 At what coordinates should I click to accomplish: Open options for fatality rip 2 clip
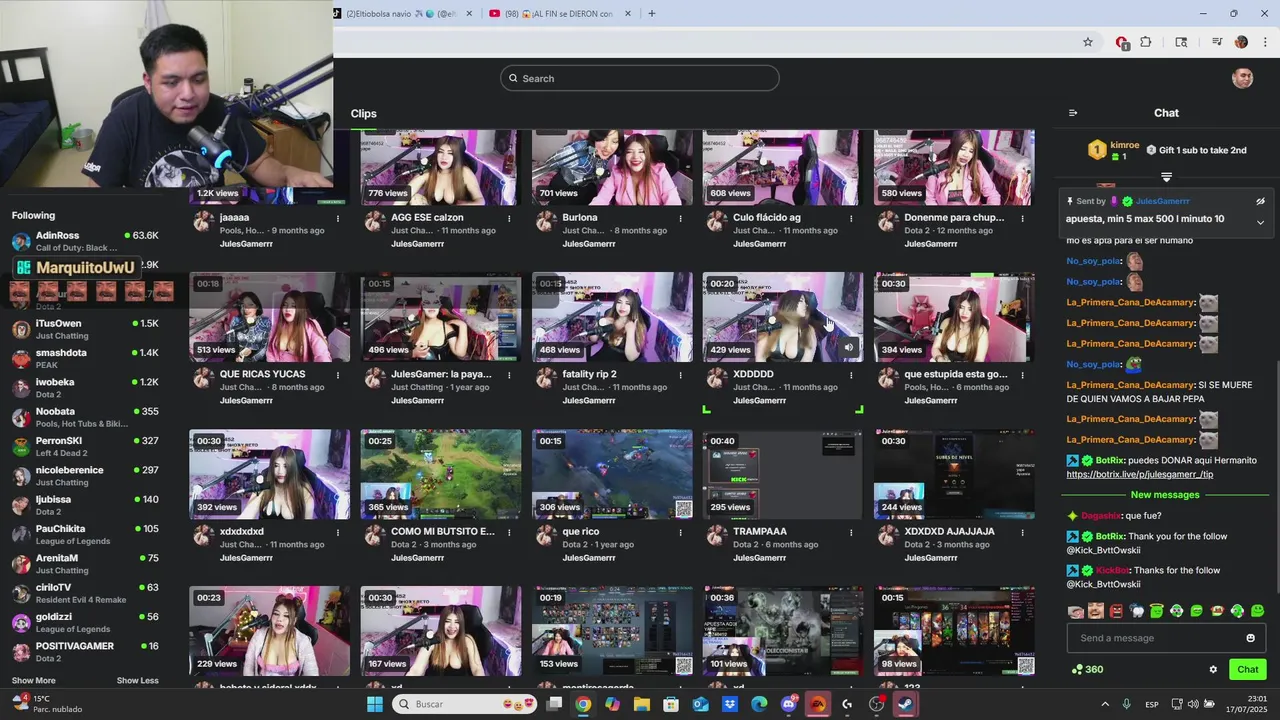pos(680,375)
